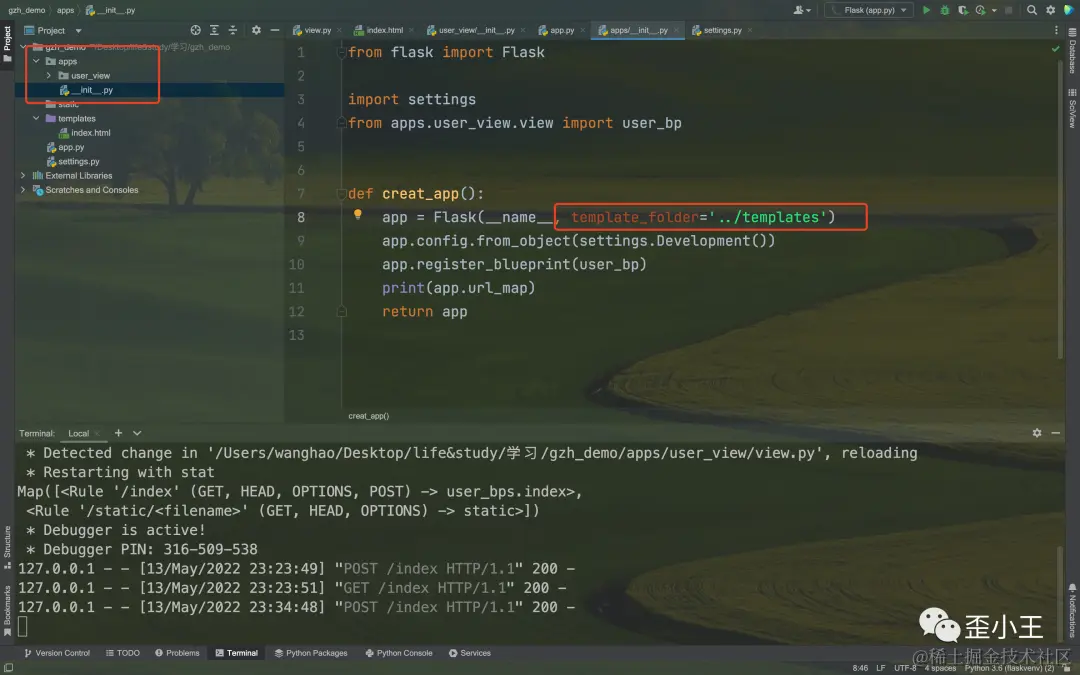
Task: Open terminal sessions dropdown chevron
Action: click(137, 433)
